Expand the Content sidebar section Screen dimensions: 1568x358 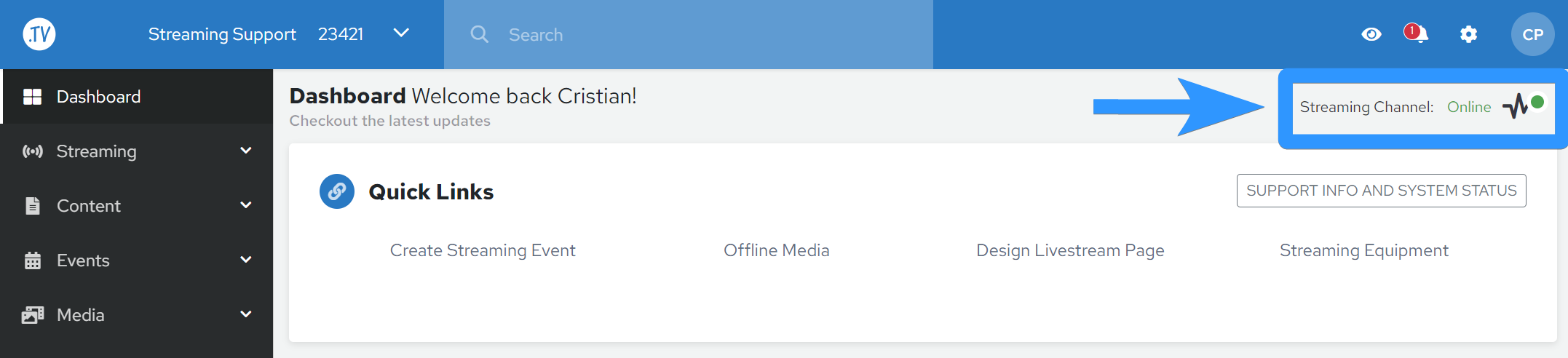(246, 205)
